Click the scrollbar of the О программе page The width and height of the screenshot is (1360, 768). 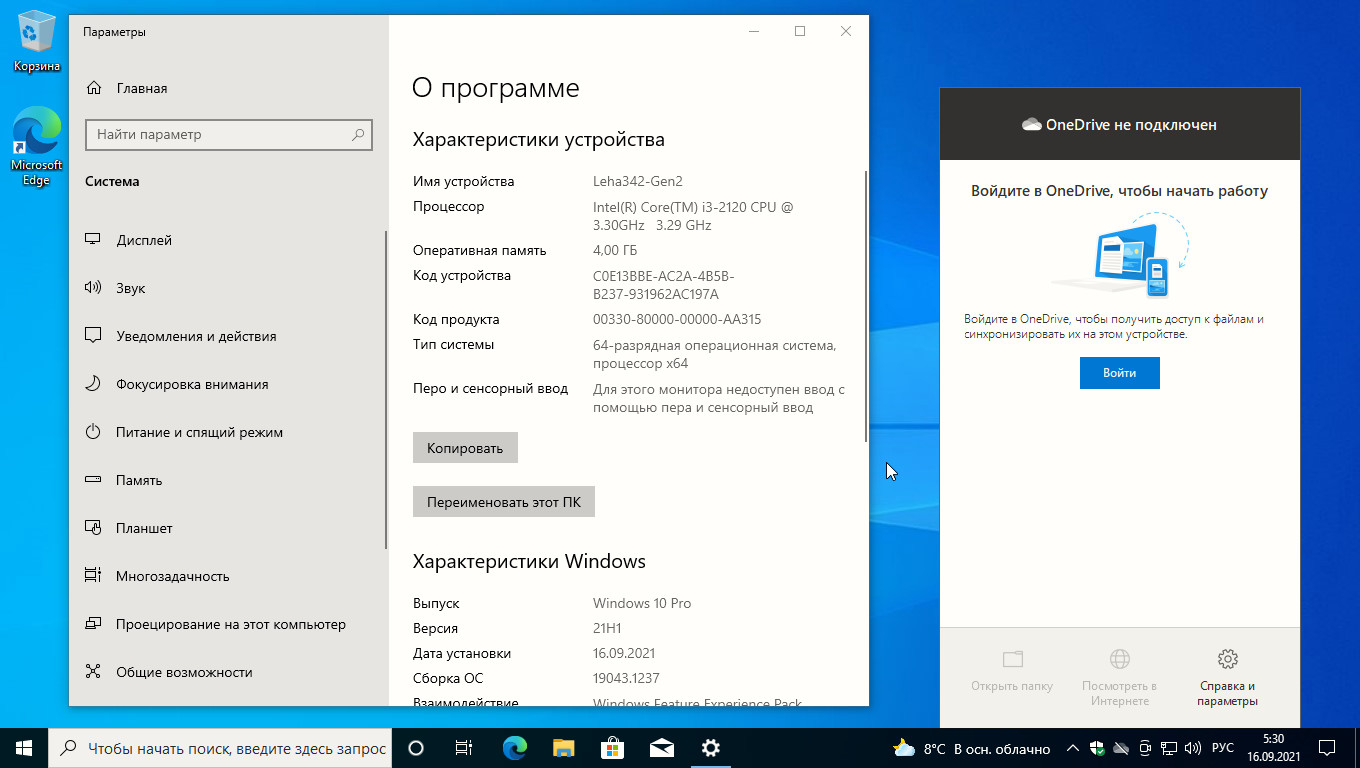866,306
